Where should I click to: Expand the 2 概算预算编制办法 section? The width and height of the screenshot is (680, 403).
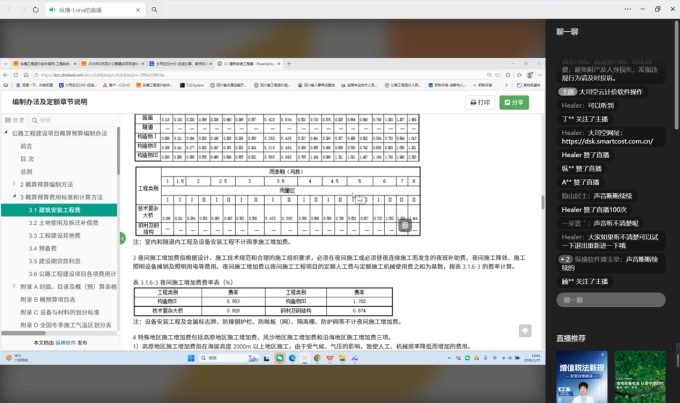coord(16,185)
